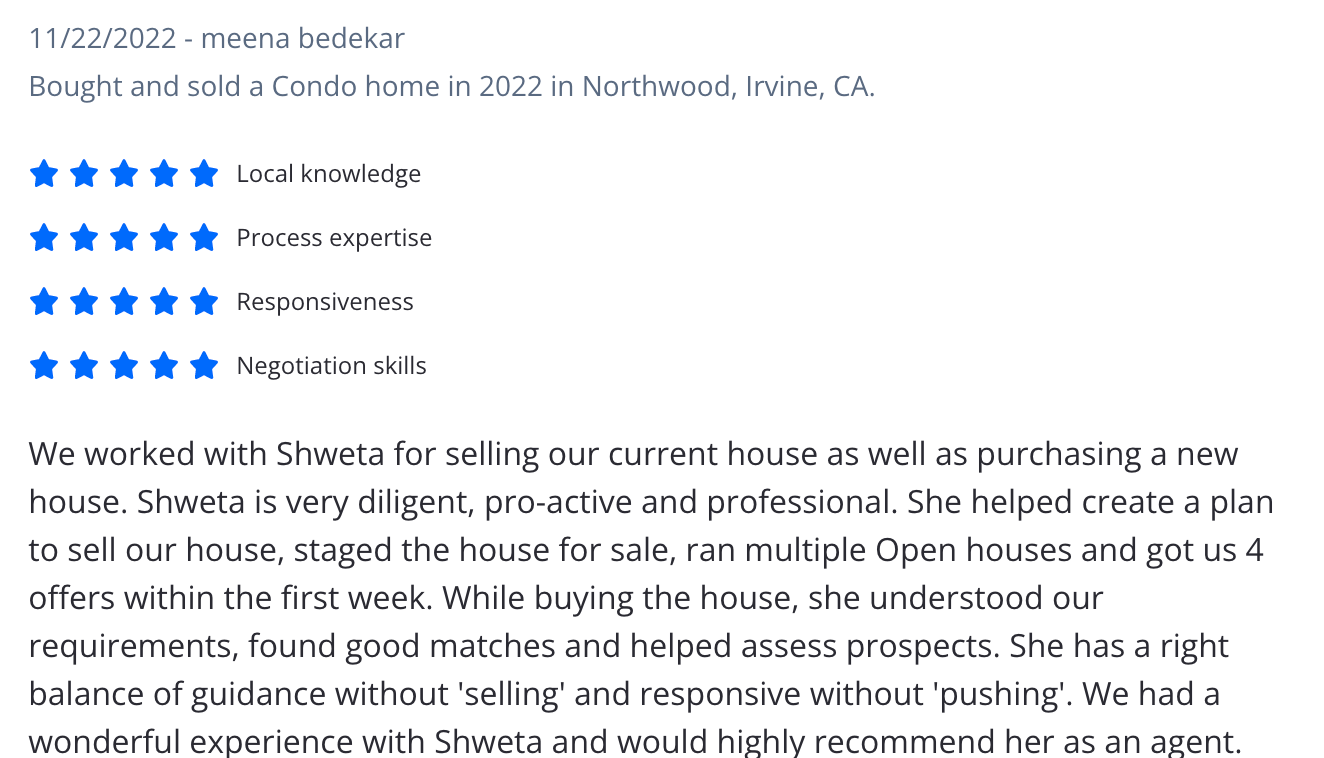Click the Negotiation skills label

pos(331,366)
